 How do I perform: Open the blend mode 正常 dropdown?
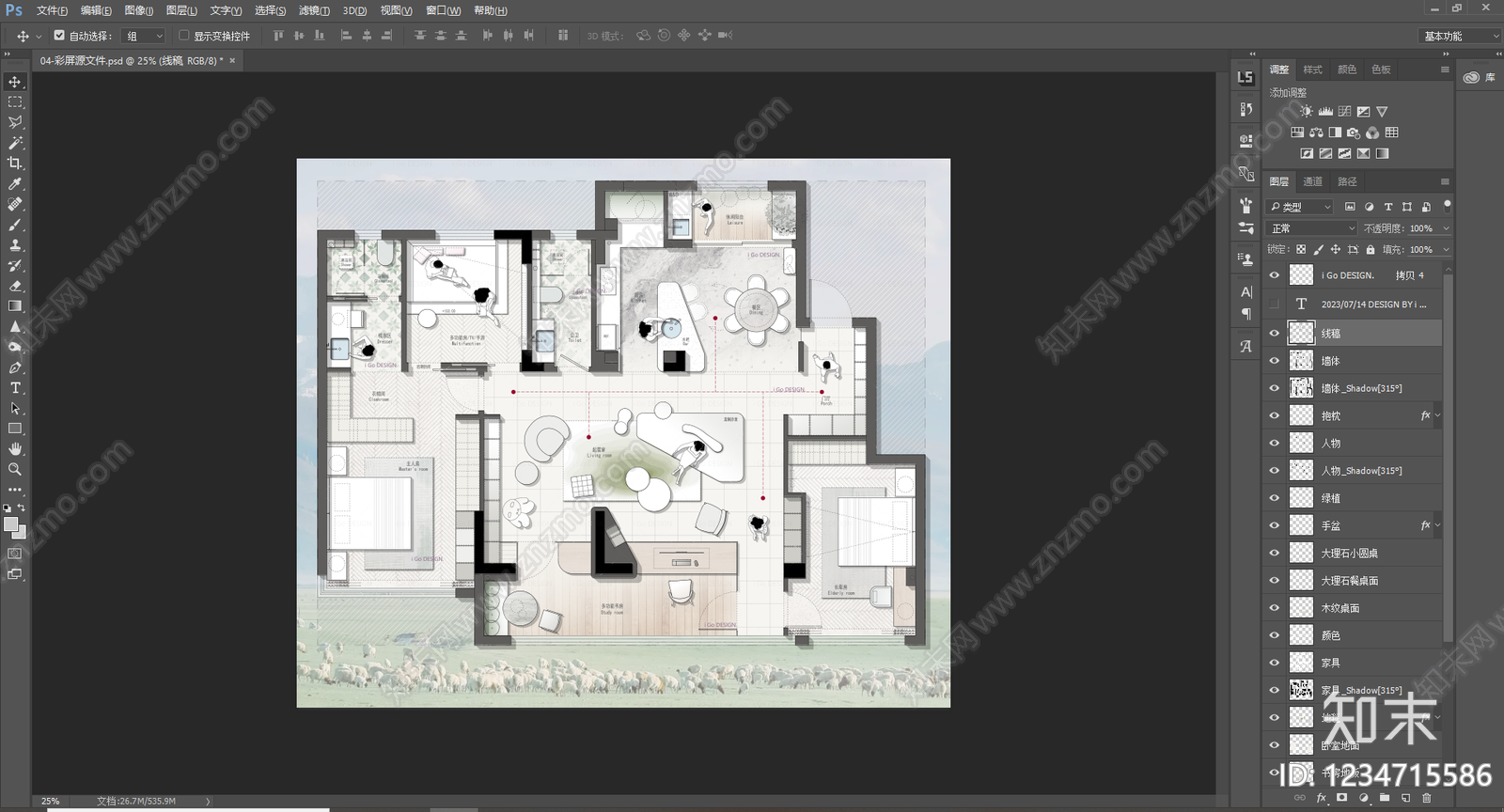coord(1312,228)
